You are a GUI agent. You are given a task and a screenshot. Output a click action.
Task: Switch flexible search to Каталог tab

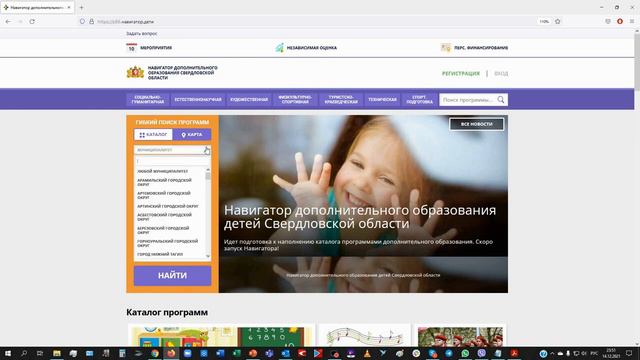point(153,134)
